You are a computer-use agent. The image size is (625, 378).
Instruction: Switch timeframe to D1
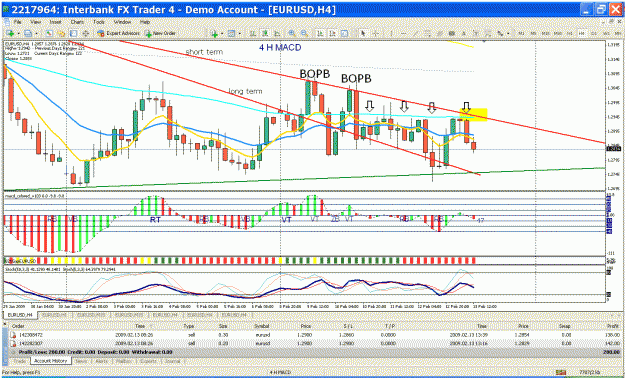click(x=594, y=33)
